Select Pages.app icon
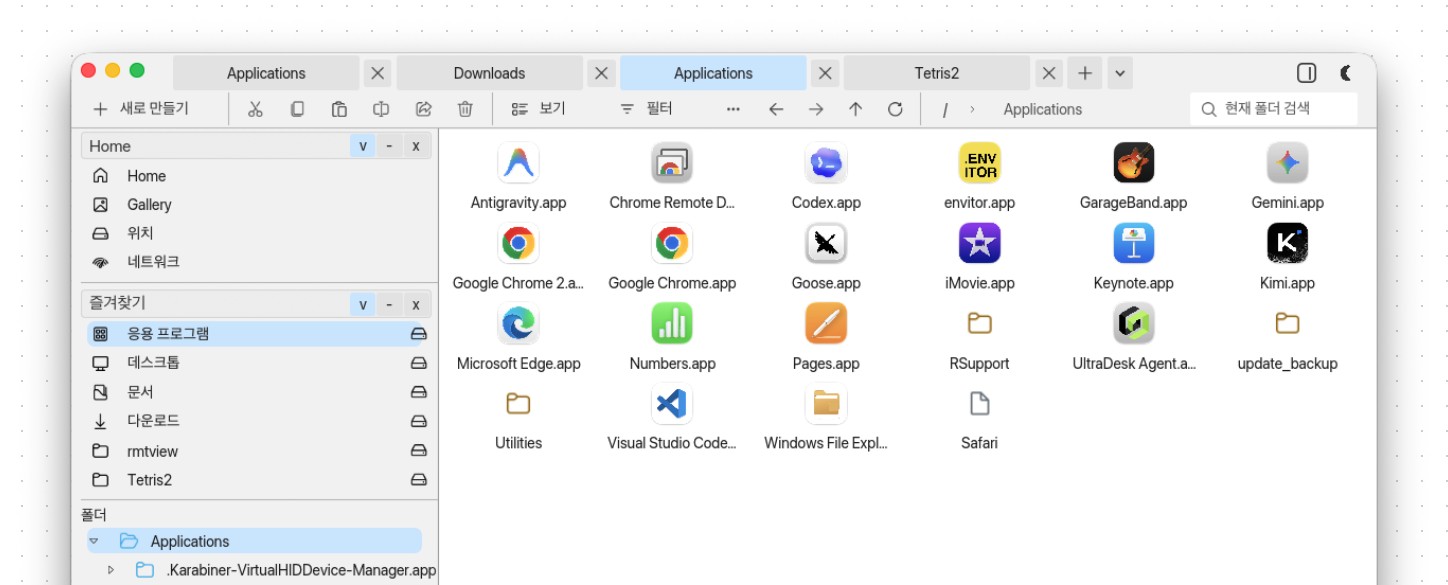The image size is (1448, 585). [x=826, y=324]
